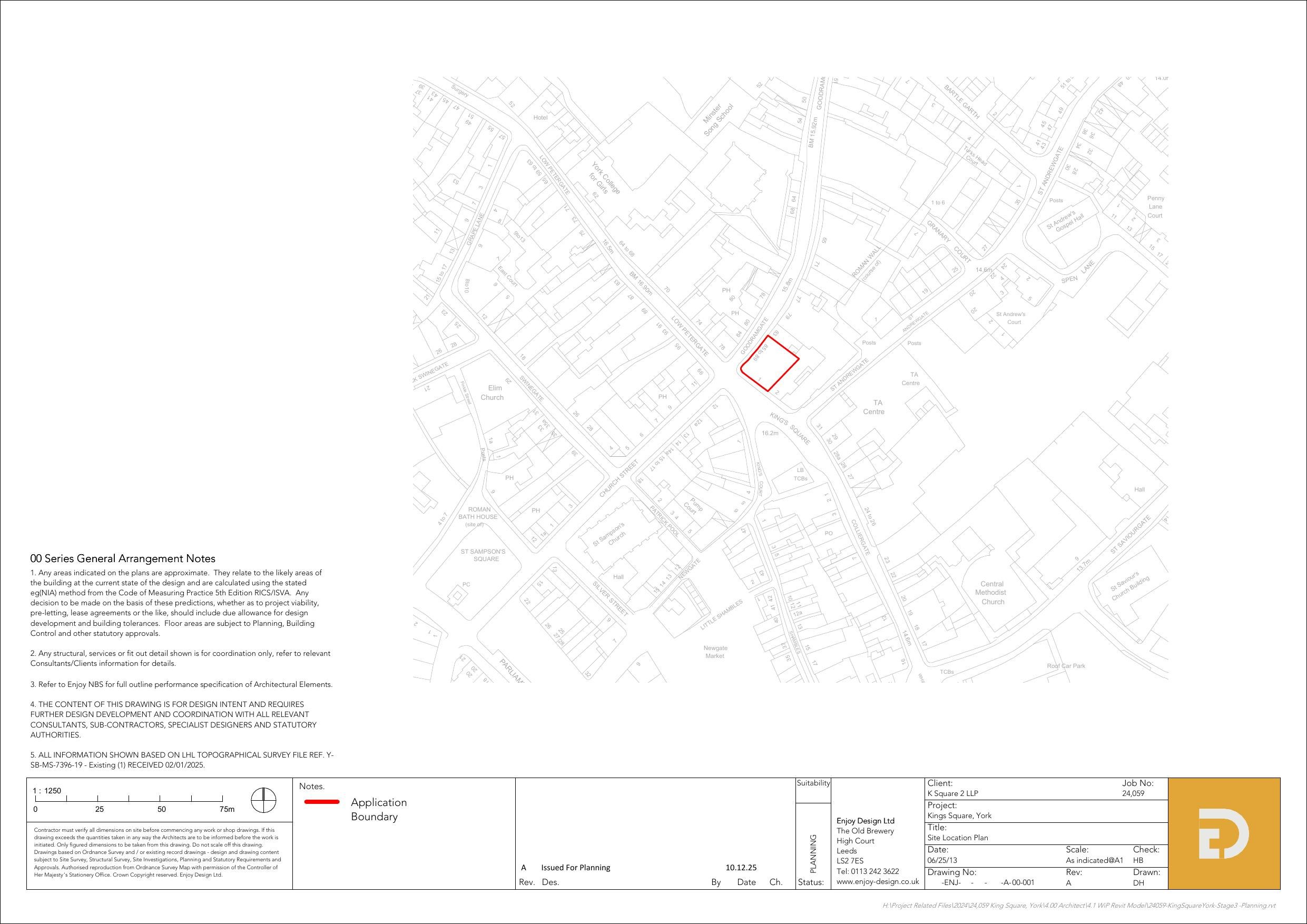This screenshot has width=1307, height=924.
Task: Open the www.enjoy-design.co.uk link
Action: click(877, 881)
